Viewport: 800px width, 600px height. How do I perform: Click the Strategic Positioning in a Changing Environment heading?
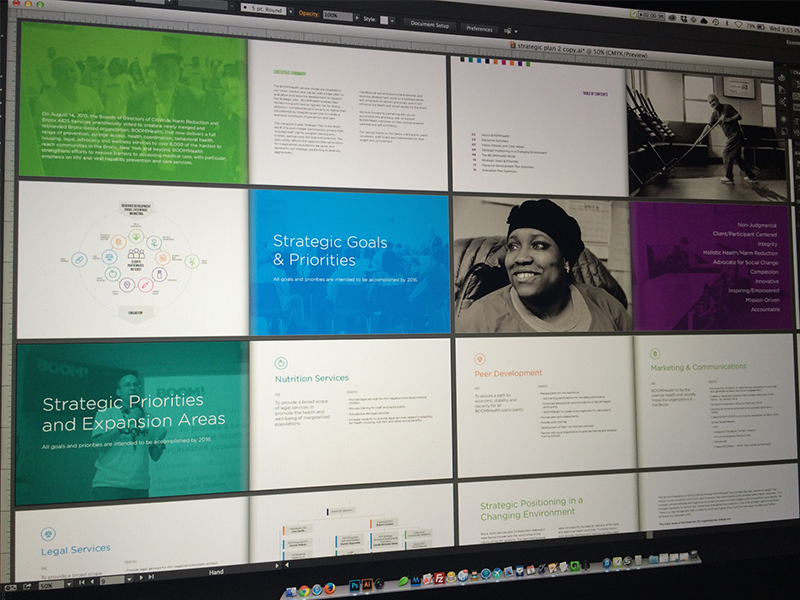531,508
